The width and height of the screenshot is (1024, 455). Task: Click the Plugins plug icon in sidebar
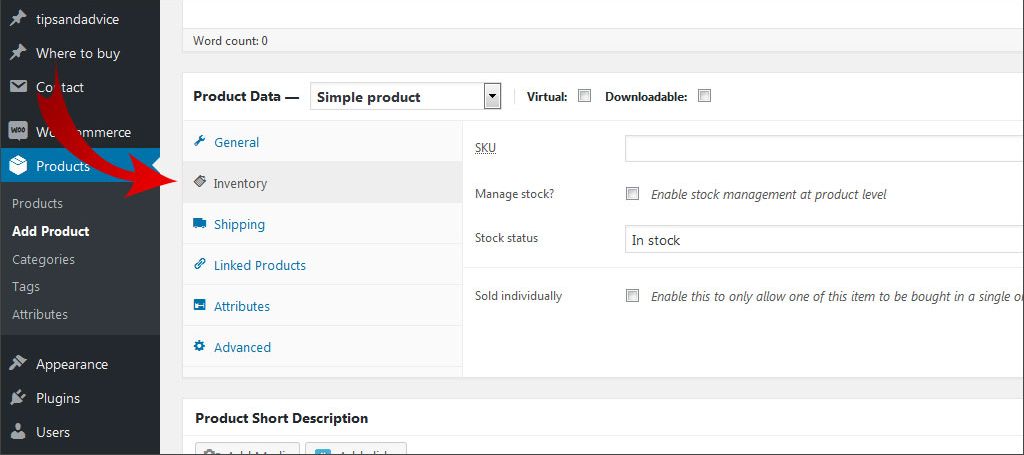click(18, 398)
